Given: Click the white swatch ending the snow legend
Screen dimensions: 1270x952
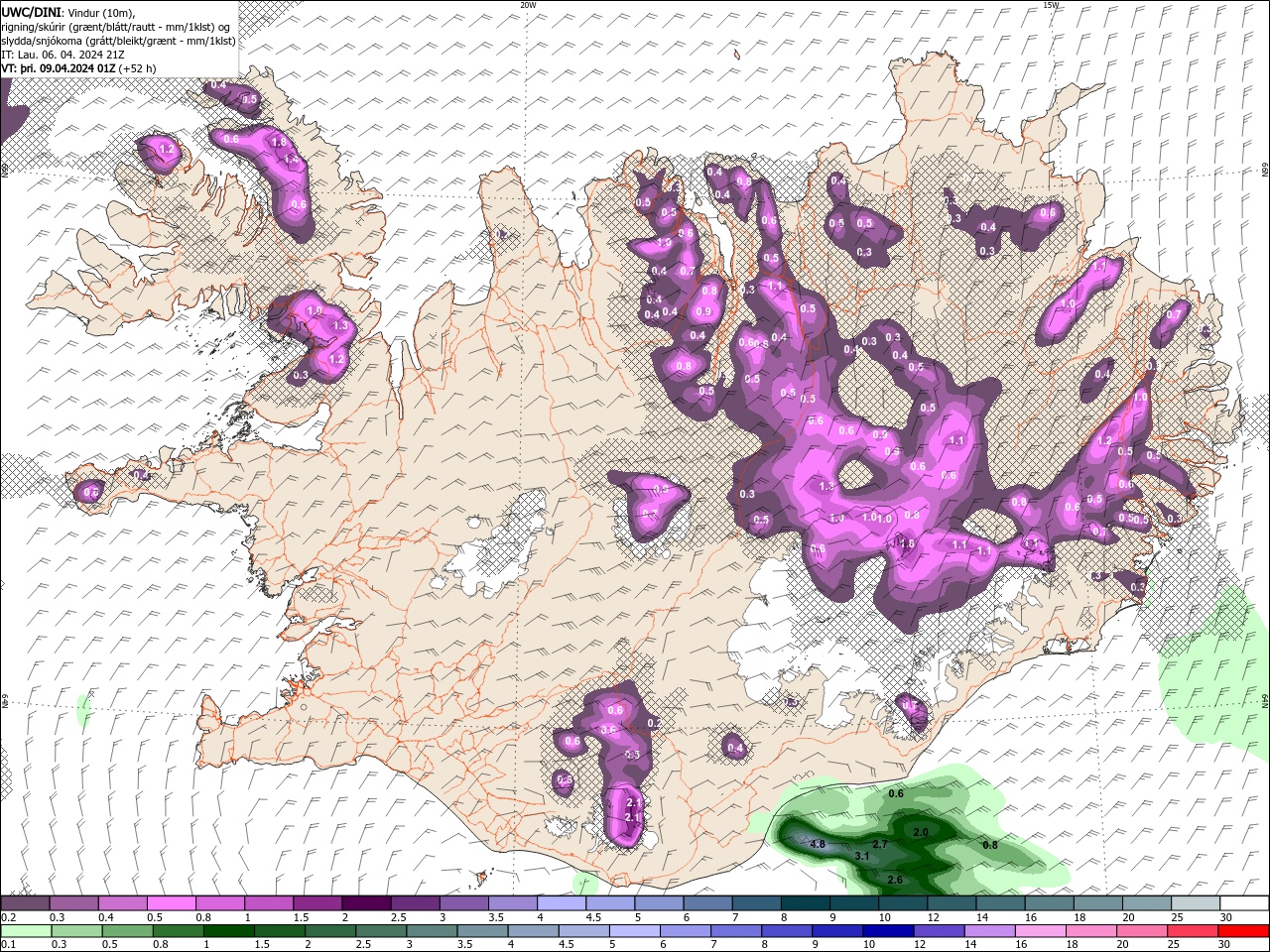Looking at the screenshot, I should point(1245,903).
